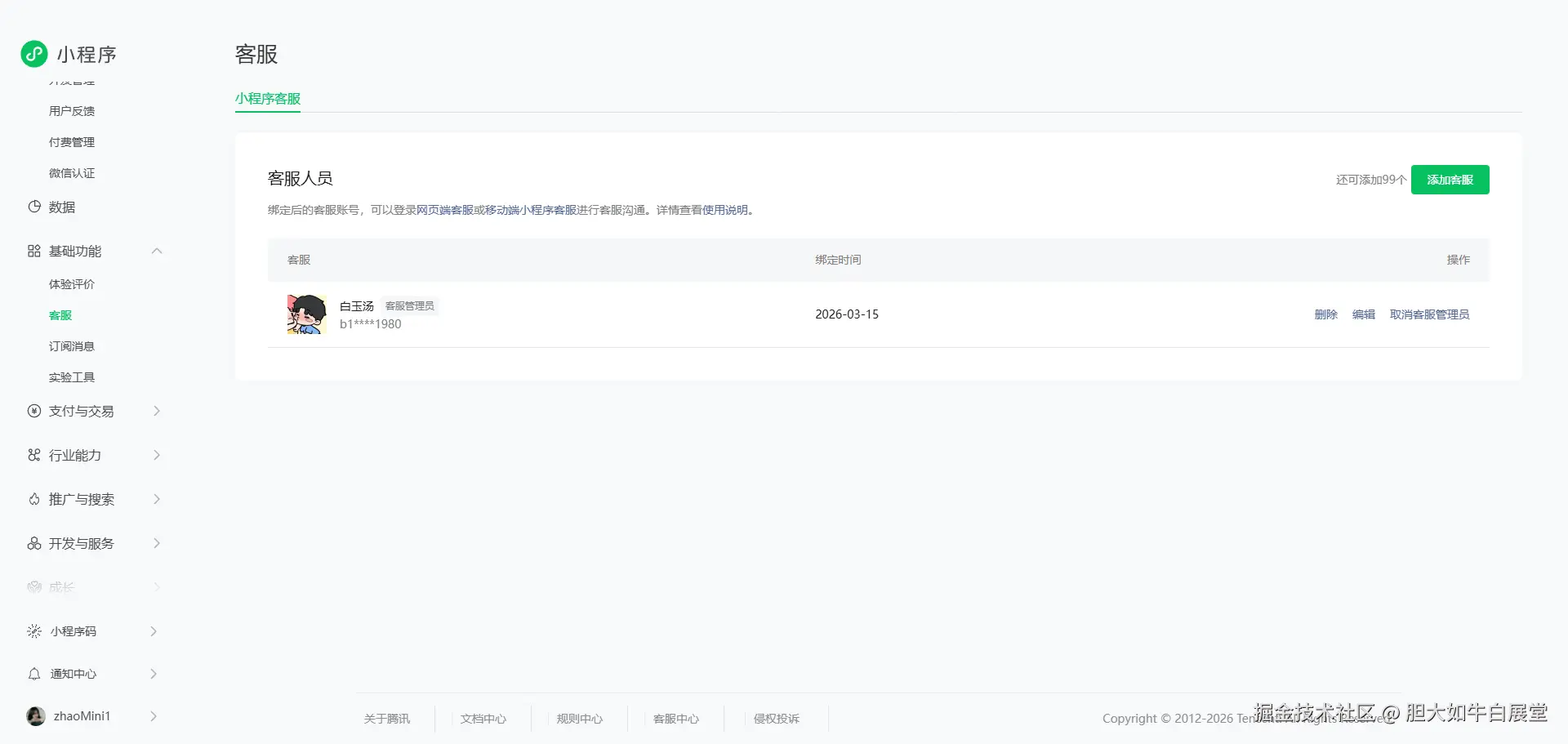Click the 操作 column header
Image resolution: width=1568 pixels, height=744 pixels.
[x=1459, y=260]
